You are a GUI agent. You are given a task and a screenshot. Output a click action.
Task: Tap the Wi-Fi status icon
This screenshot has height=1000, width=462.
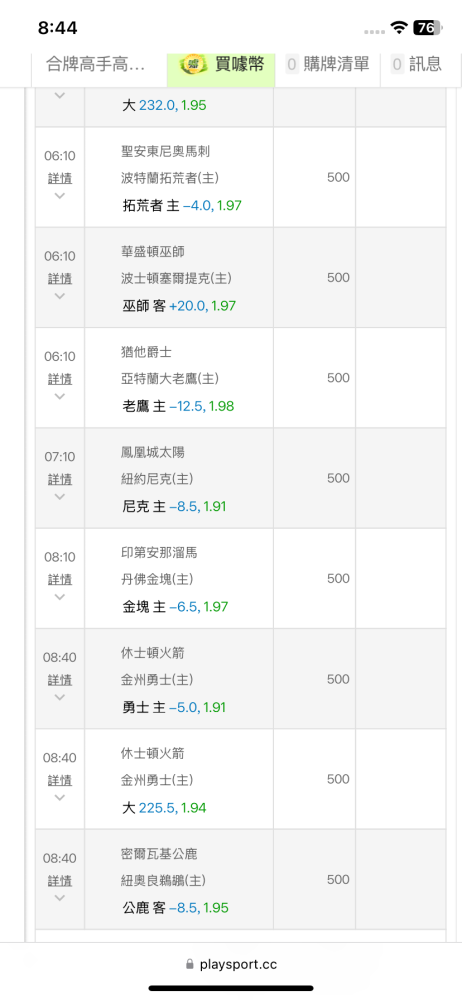click(399, 27)
